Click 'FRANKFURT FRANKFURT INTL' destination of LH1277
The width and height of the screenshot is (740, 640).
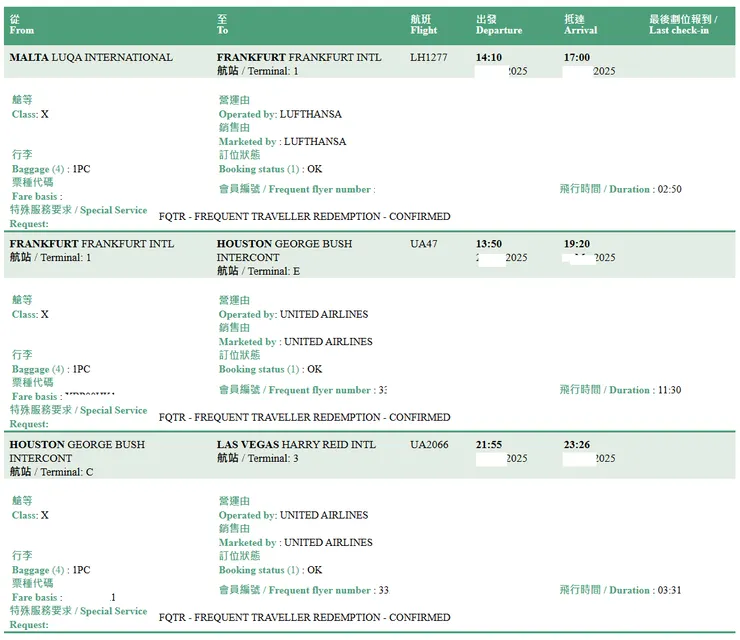(x=299, y=58)
